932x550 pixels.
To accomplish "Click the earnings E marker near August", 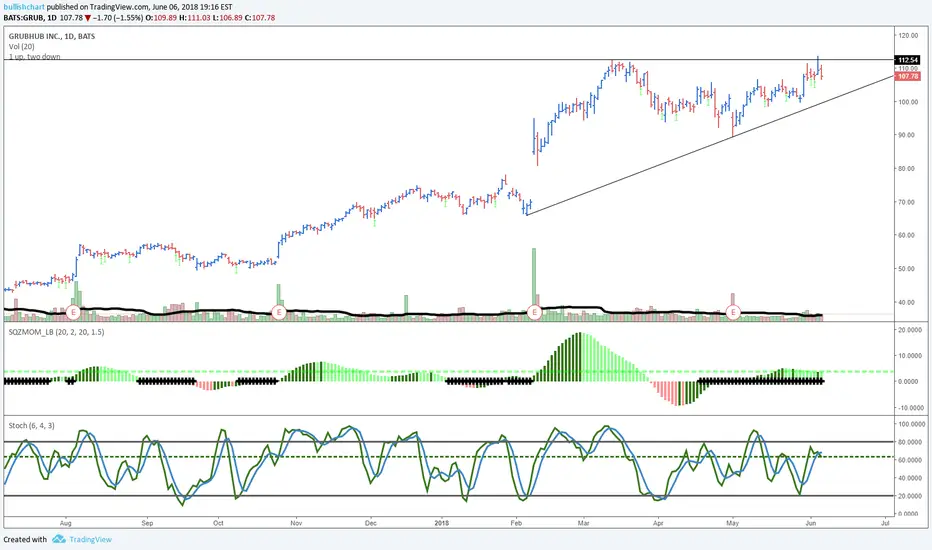I will click(x=73, y=312).
